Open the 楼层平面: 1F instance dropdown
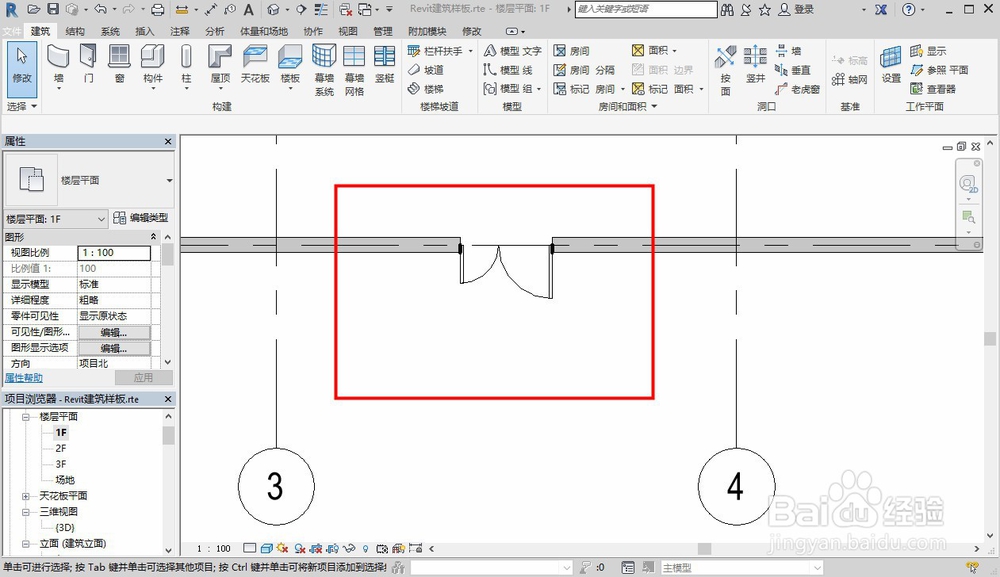The width and height of the screenshot is (1000, 577). [55, 219]
